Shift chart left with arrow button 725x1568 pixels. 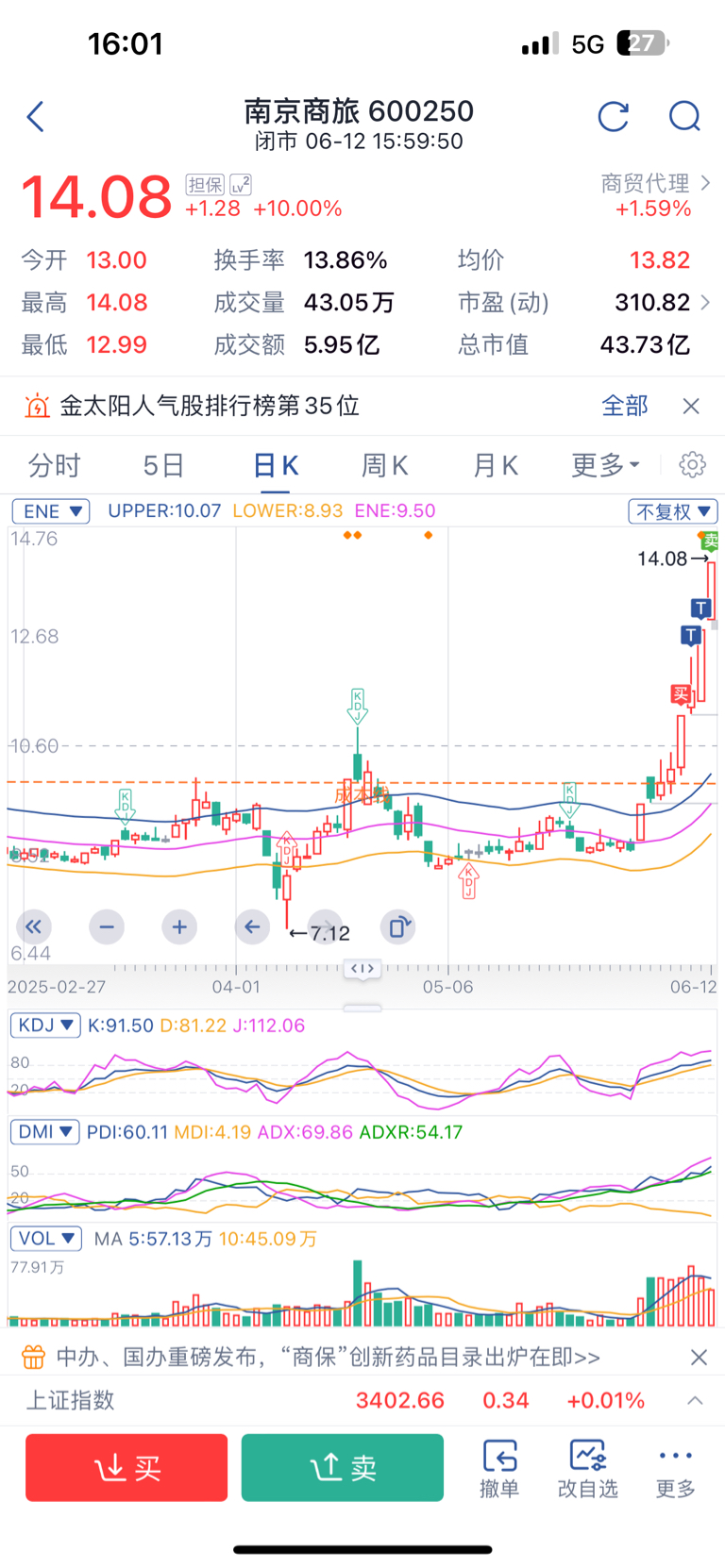point(252,927)
